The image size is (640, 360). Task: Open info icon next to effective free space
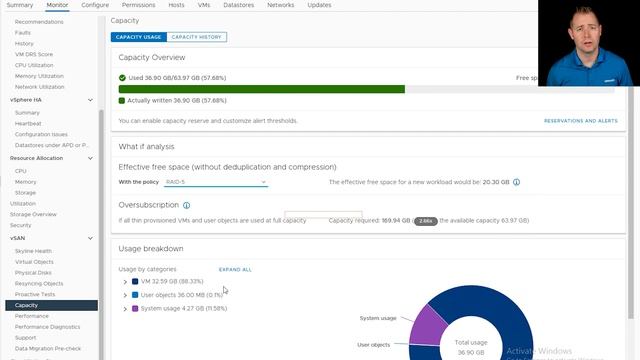[516, 182]
